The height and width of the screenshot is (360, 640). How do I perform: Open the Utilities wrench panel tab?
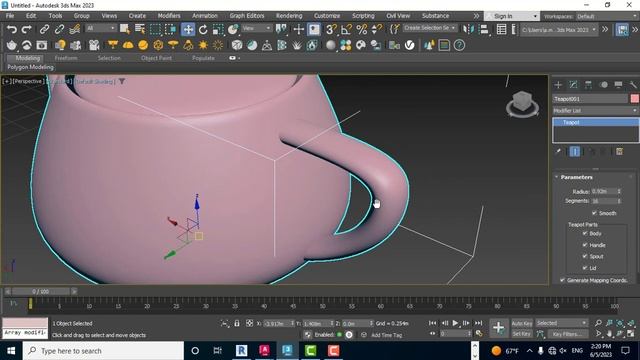(633, 84)
